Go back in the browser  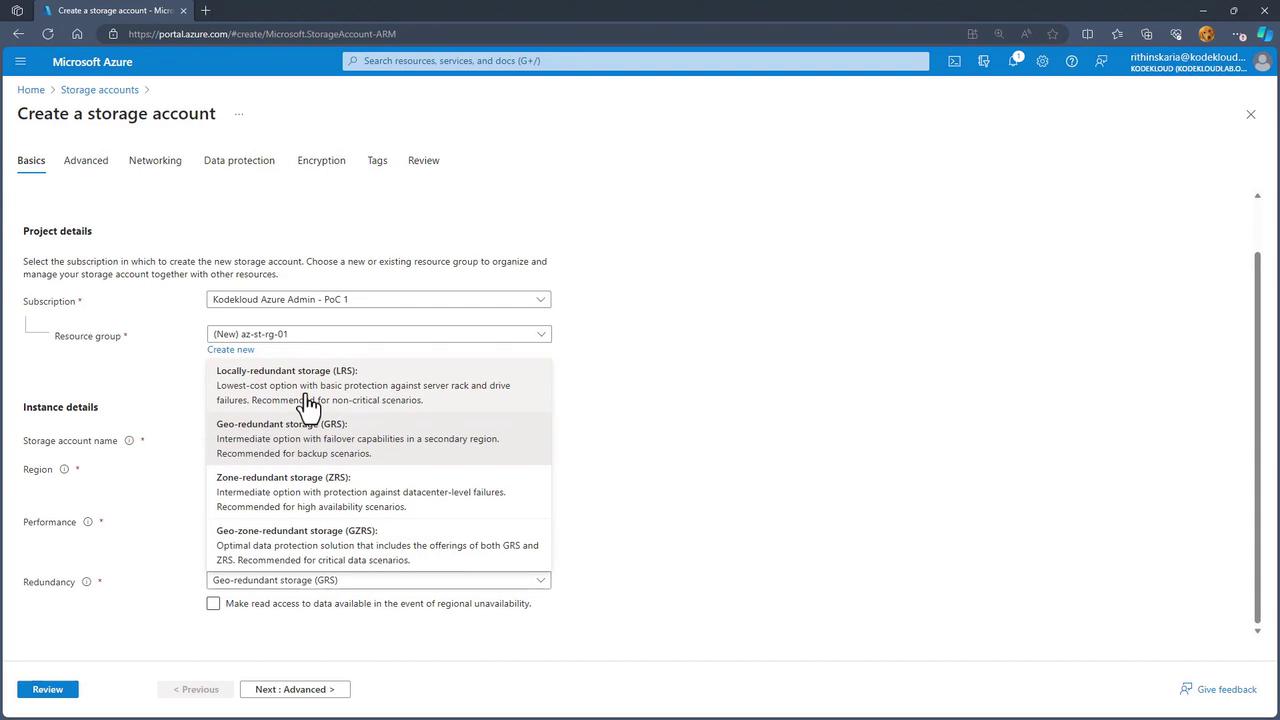click(18, 34)
